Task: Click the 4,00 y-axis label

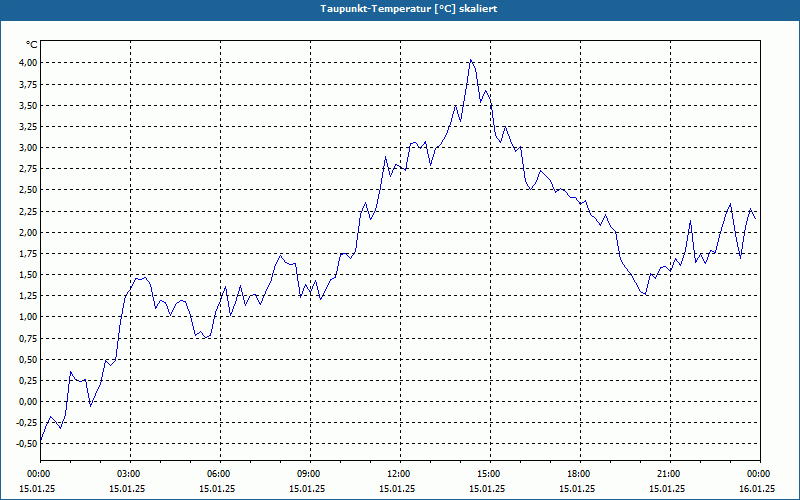Action: (29, 63)
